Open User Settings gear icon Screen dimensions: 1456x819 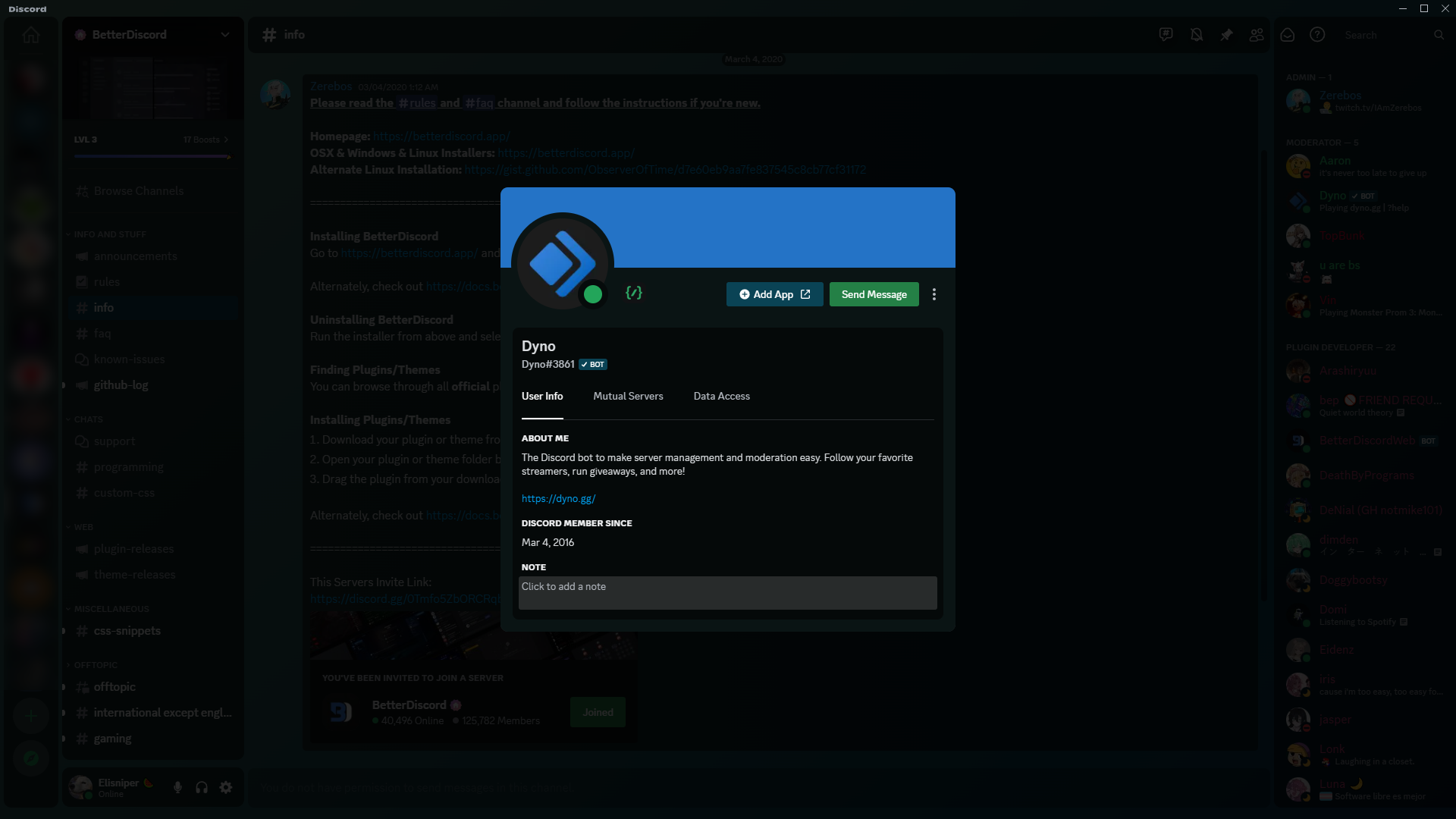(x=226, y=787)
